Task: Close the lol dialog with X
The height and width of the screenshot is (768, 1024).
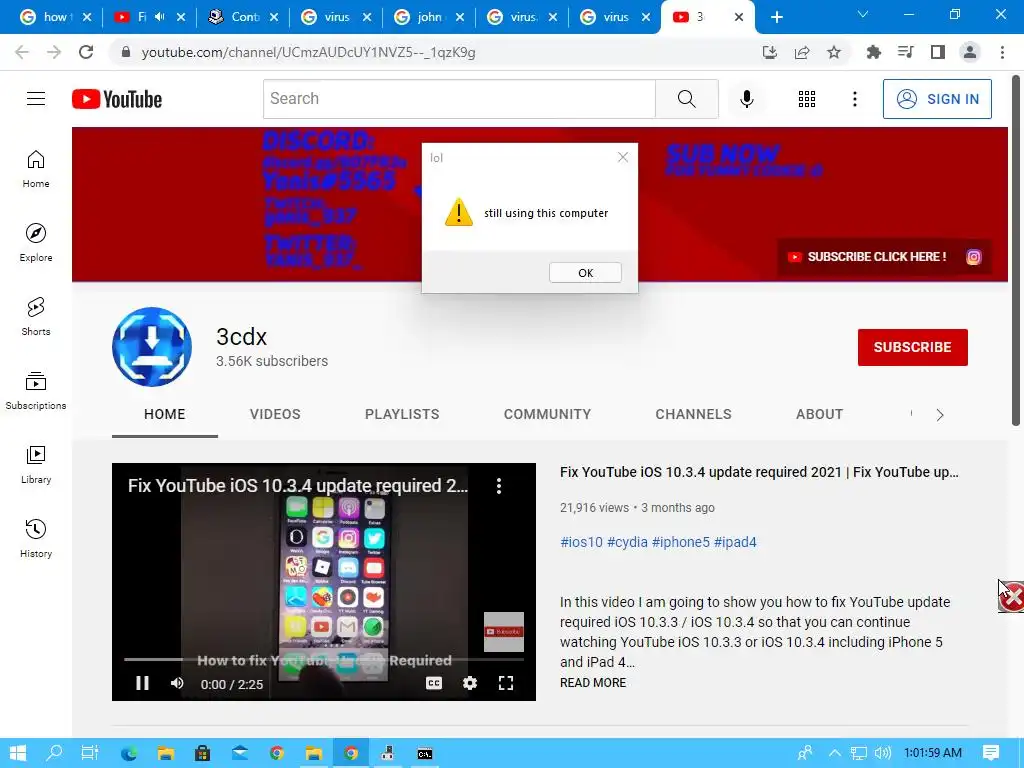Action: 623,157
